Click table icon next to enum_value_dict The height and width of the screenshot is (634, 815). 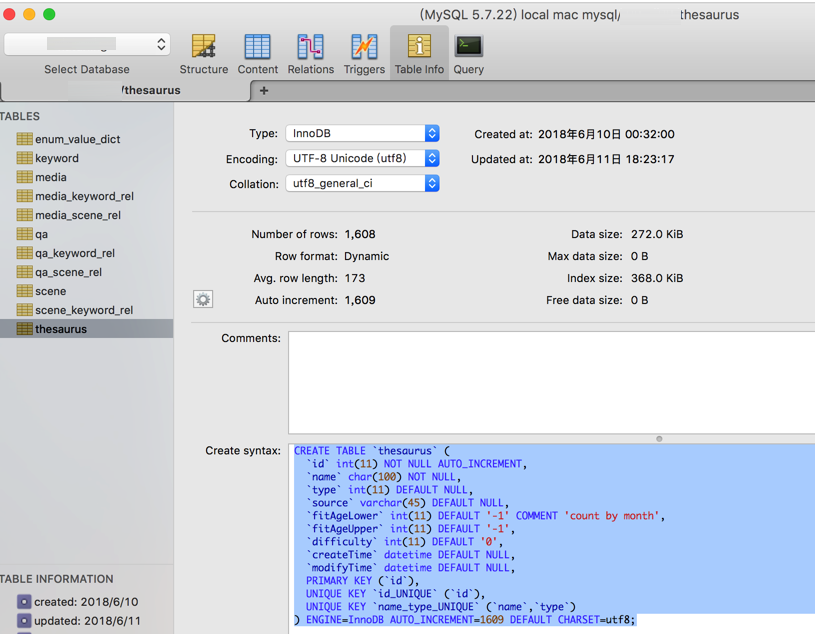[24, 139]
